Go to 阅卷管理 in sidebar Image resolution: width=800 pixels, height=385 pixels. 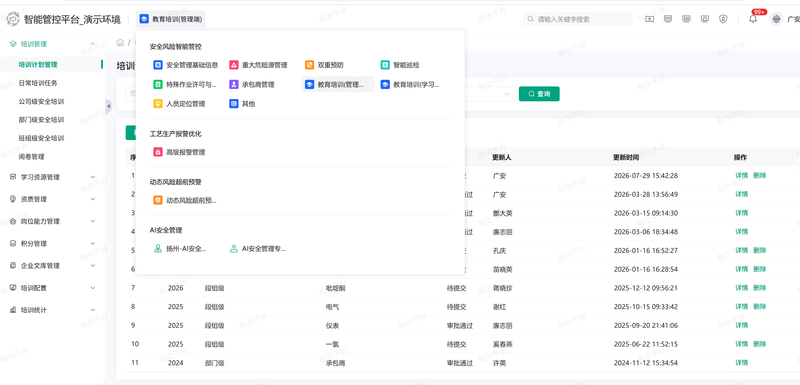click(x=32, y=157)
